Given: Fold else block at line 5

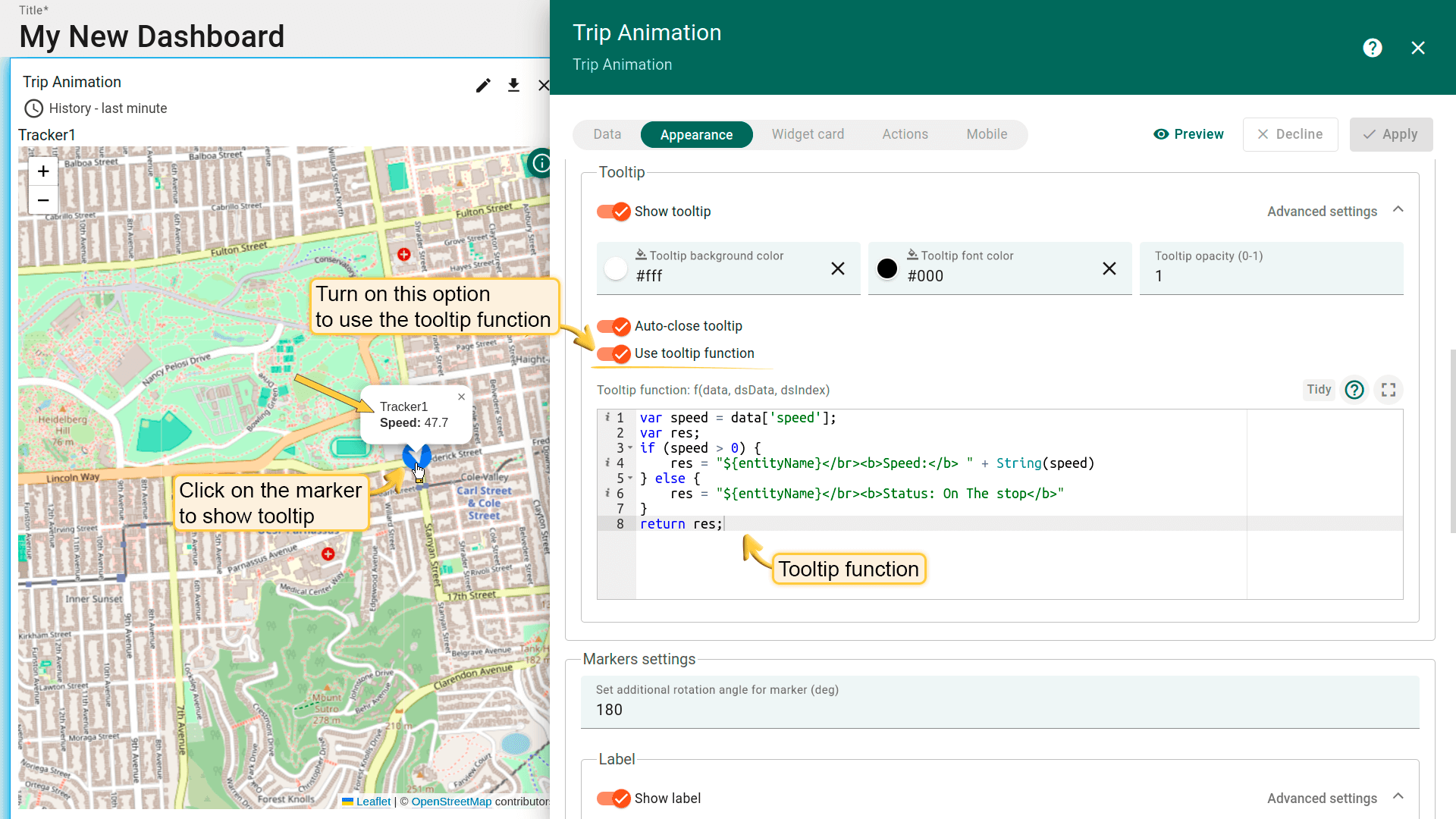Looking at the screenshot, I should (x=630, y=479).
